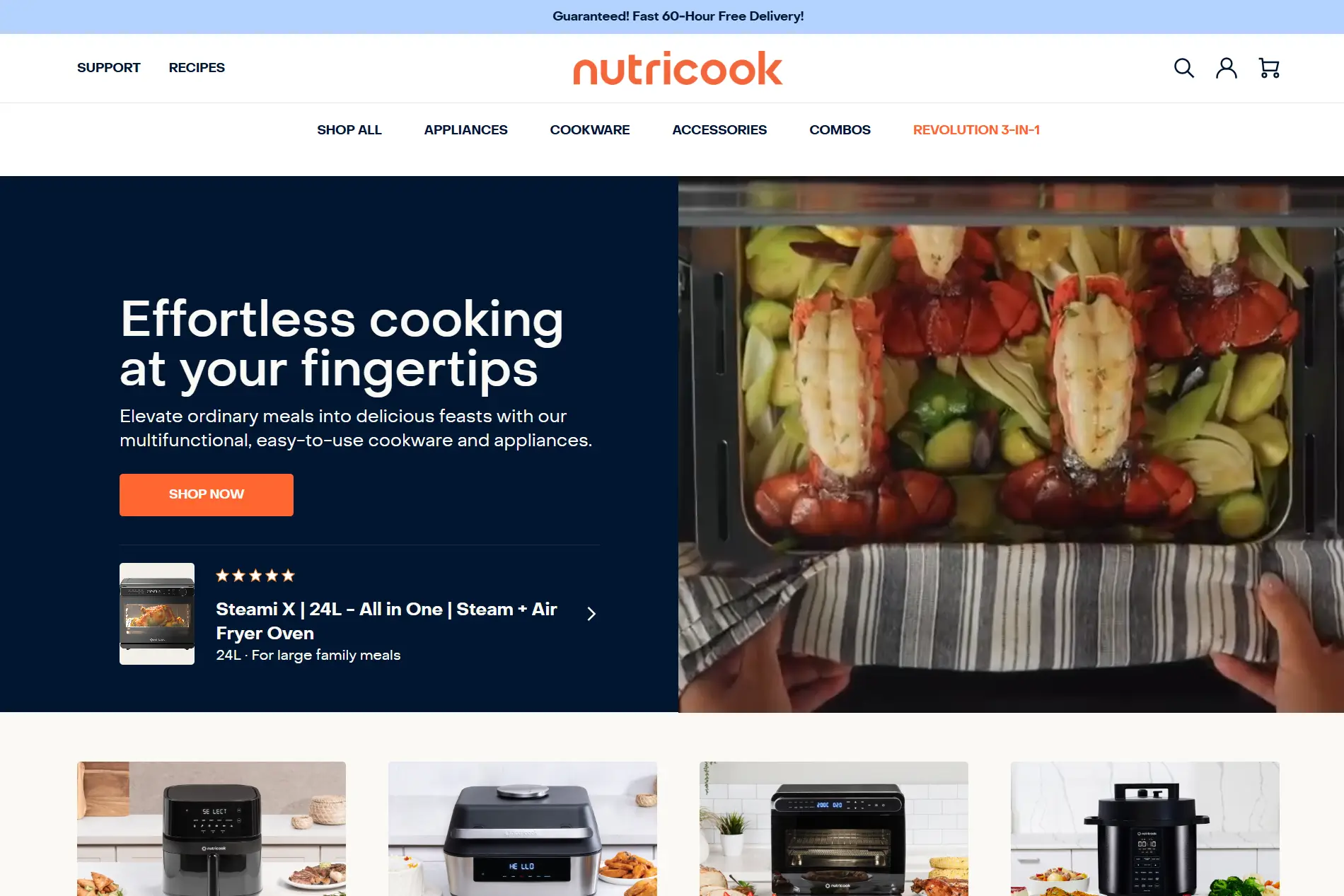Click the five-star rating on Steami X
Image resolution: width=1344 pixels, height=896 pixels.
pyautogui.click(x=255, y=576)
